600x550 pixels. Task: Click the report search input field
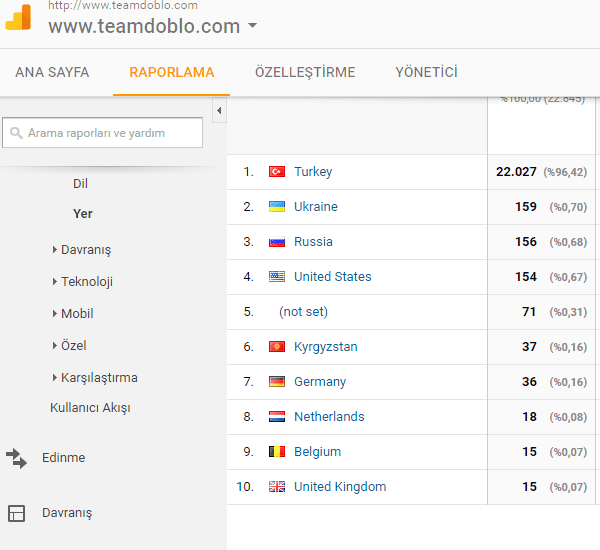[110, 133]
